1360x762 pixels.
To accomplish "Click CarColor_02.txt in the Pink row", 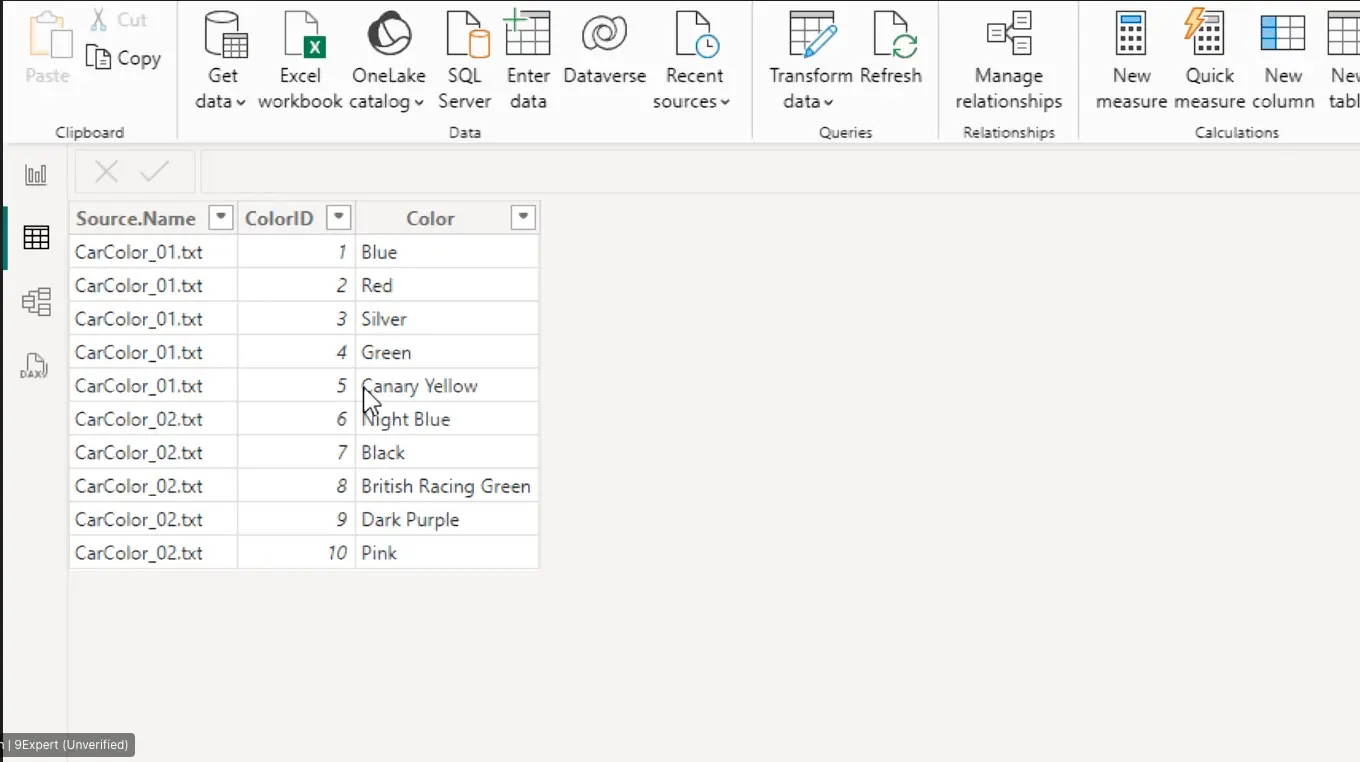I will point(153,552).
